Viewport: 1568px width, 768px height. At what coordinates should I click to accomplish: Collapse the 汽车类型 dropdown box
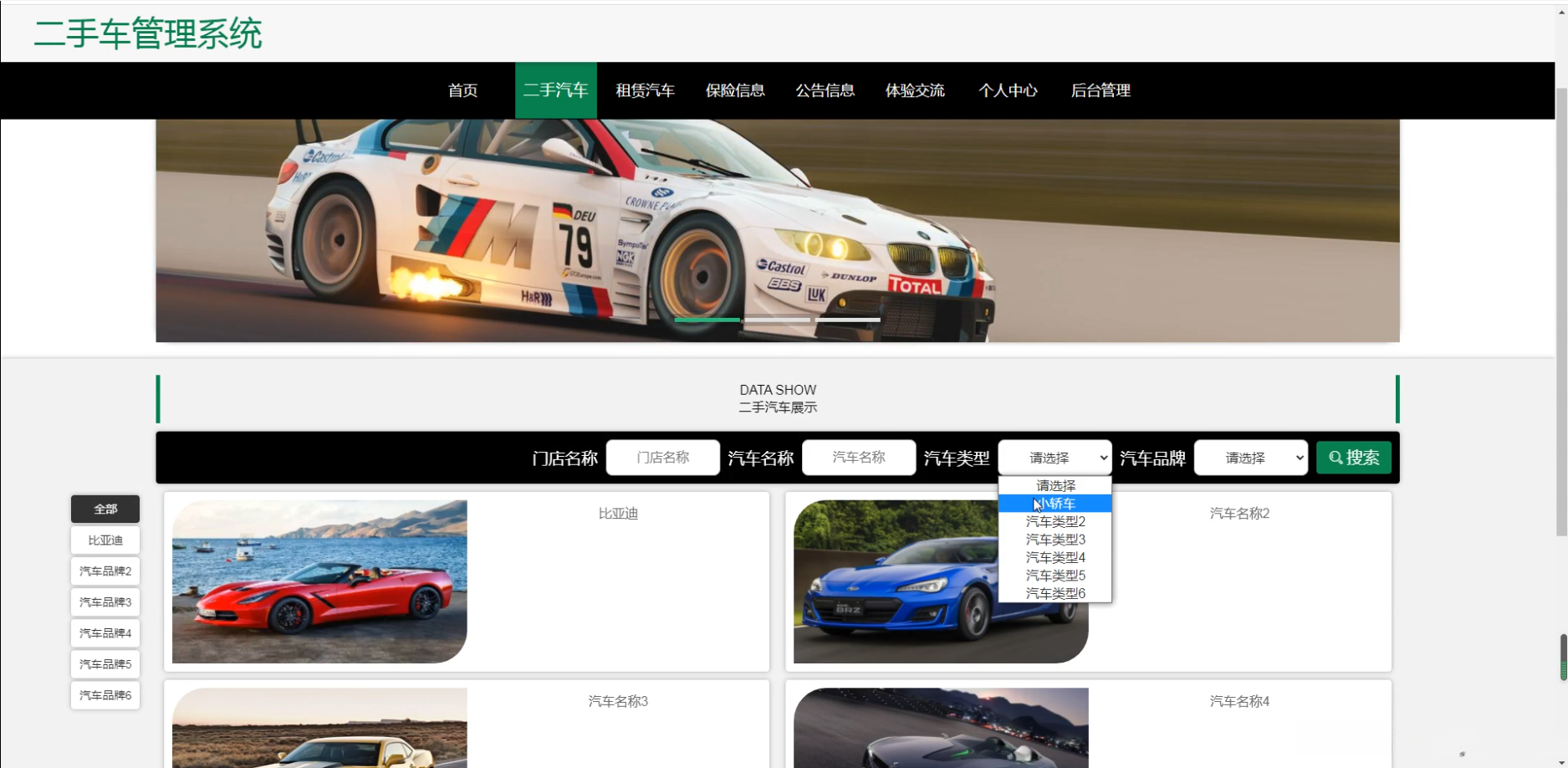1055,458
